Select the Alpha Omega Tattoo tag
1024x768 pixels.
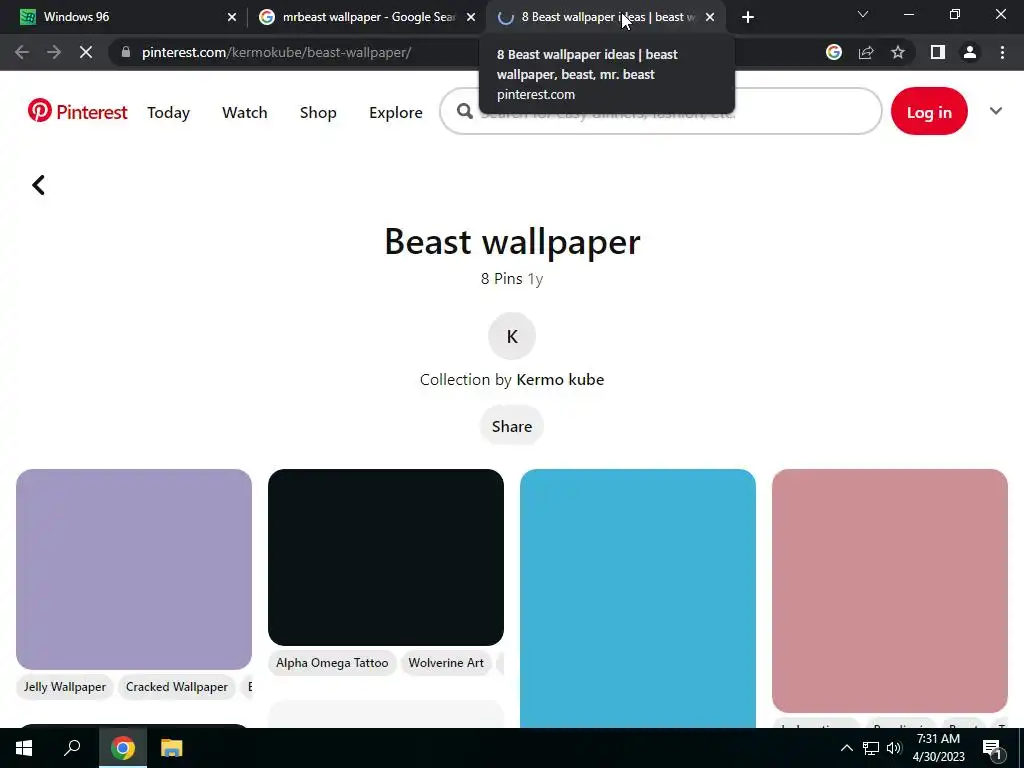(332, 663)
